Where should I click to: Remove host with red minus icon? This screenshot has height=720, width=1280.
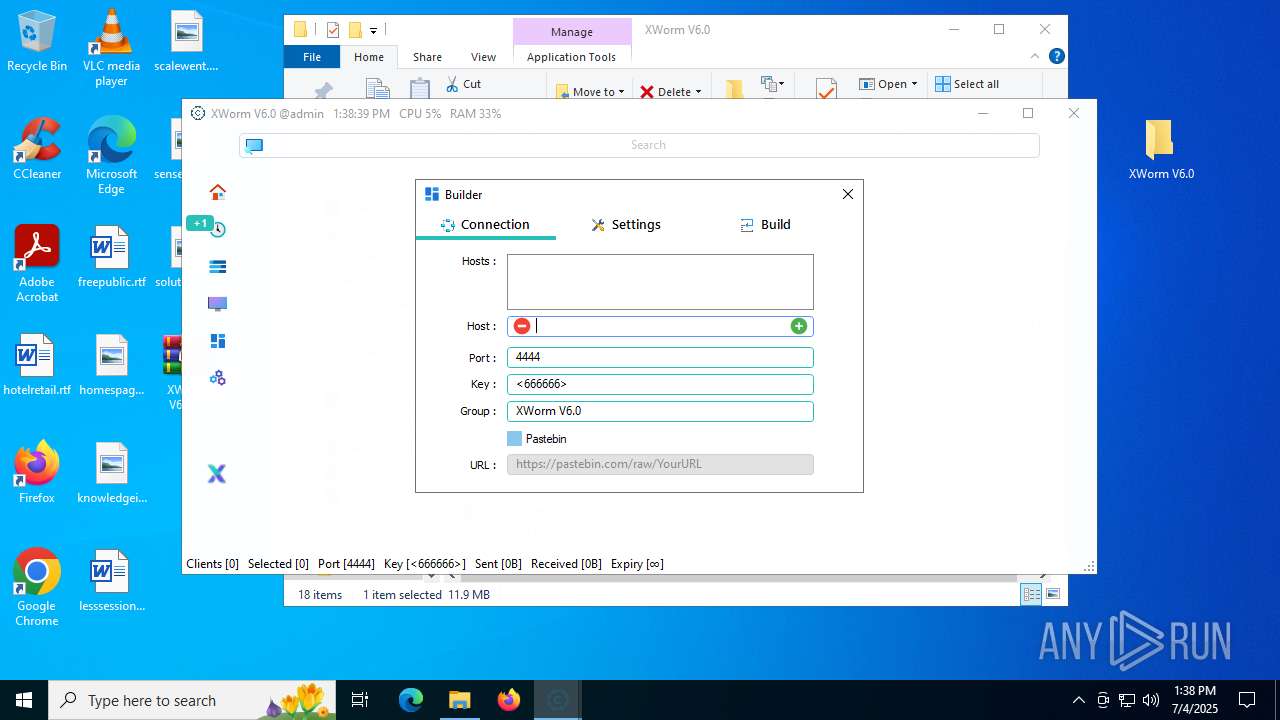click(521, 326)
